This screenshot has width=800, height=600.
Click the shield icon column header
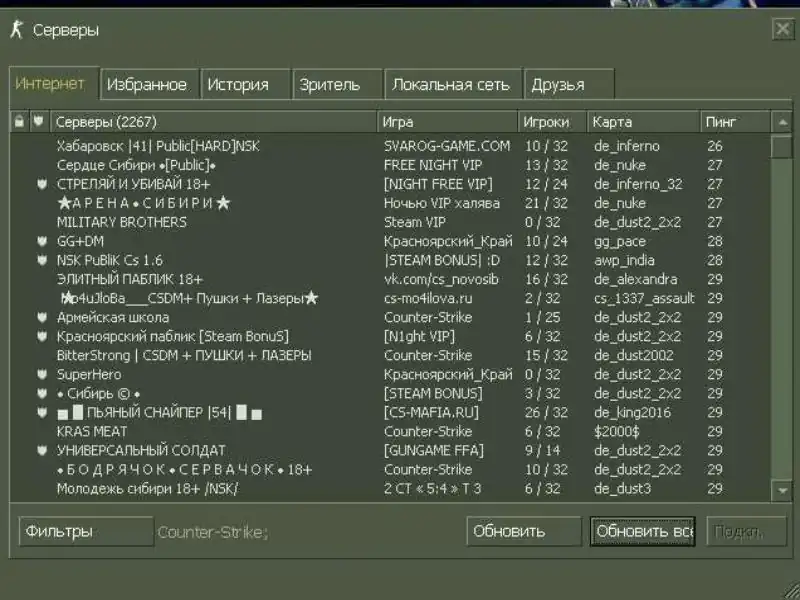click(39, 122)
